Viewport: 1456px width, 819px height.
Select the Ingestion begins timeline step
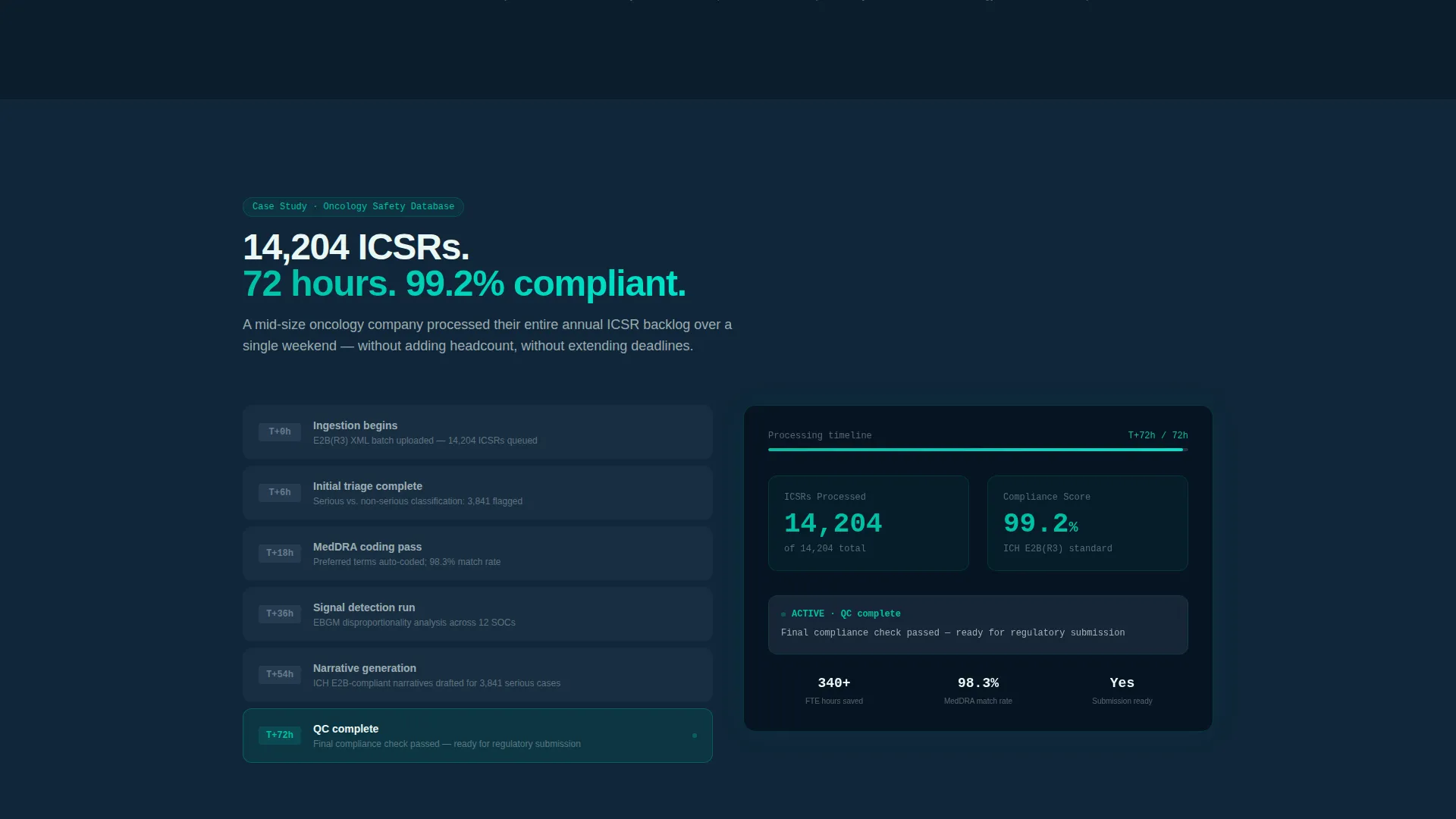click(x=478, y=432)
